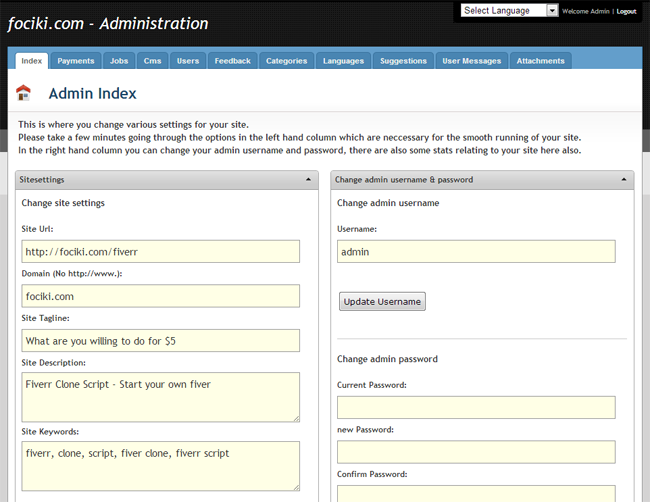Collapse the Change admin username & password panel
This screenshot has height=502, width=650.
(x=623, y=179)
